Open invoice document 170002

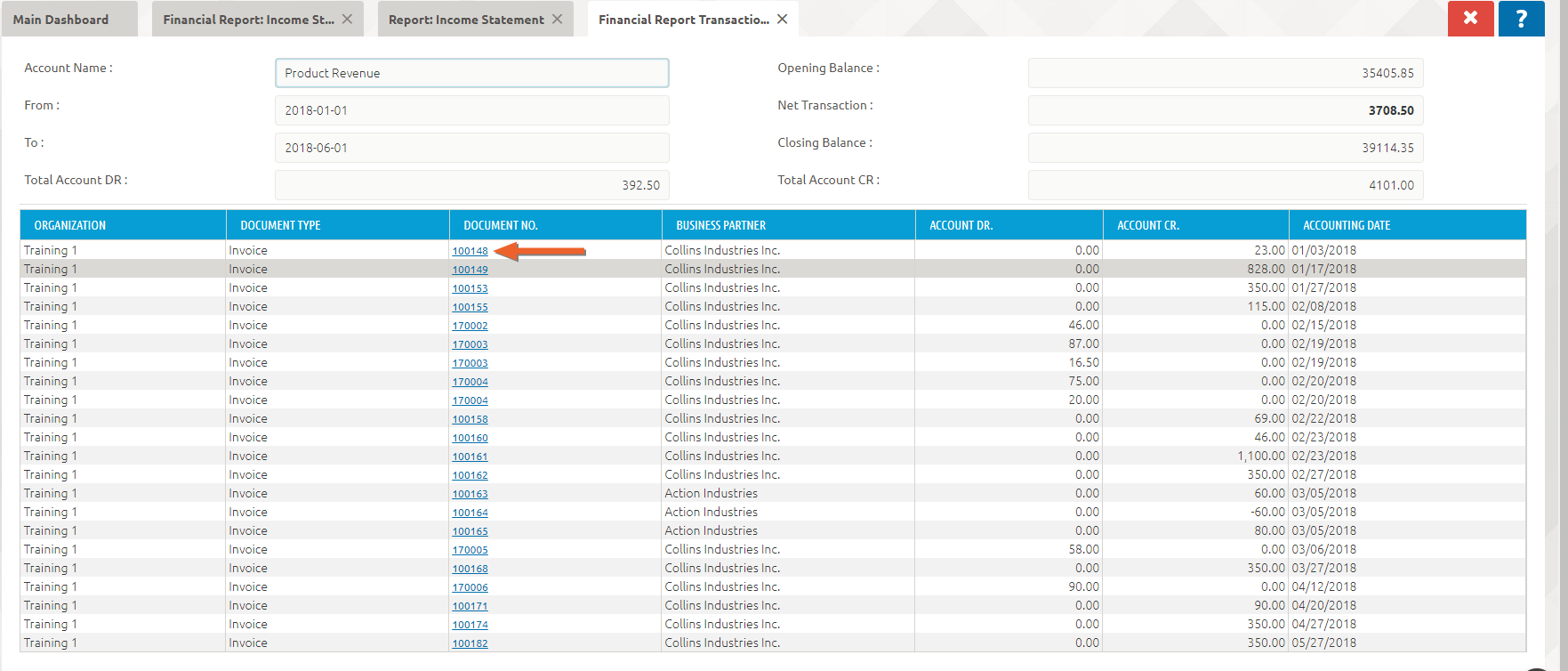point(470,326)
